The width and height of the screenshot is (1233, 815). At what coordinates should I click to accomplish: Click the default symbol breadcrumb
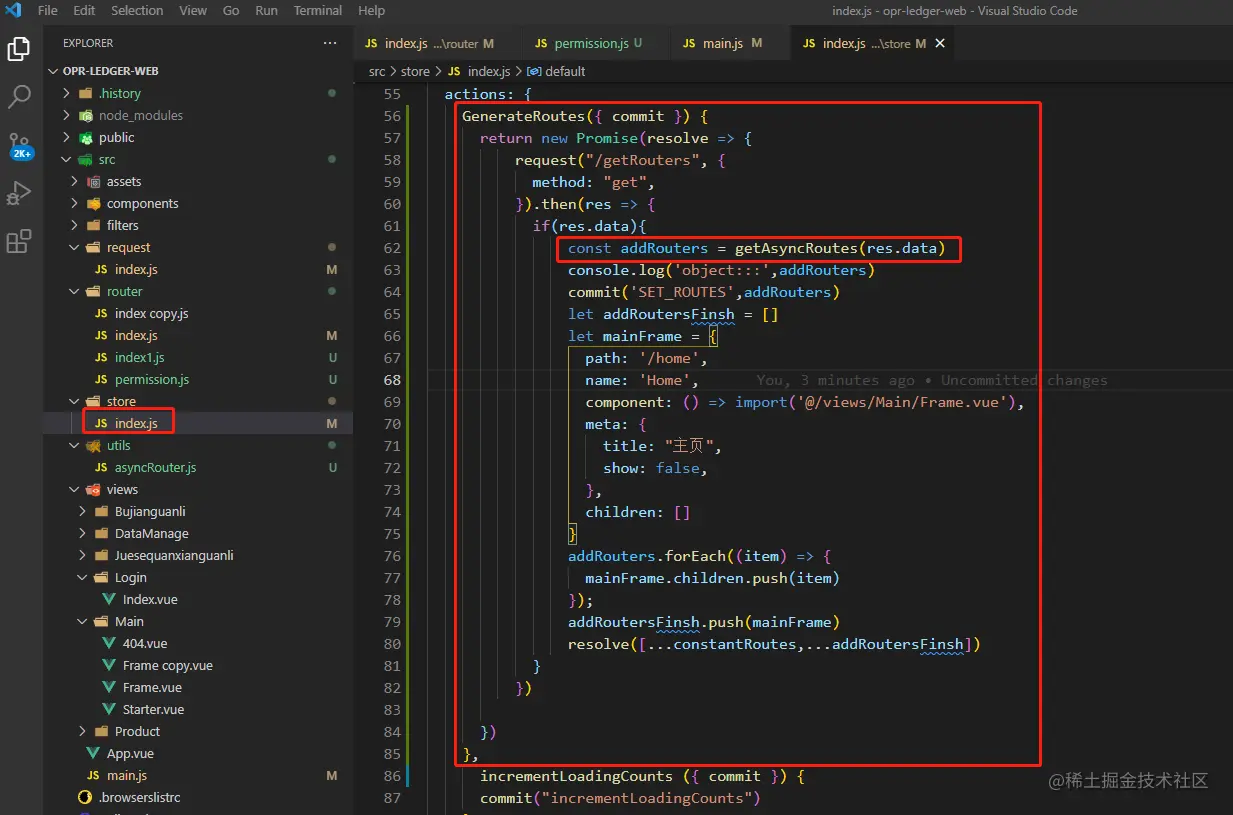564,71
